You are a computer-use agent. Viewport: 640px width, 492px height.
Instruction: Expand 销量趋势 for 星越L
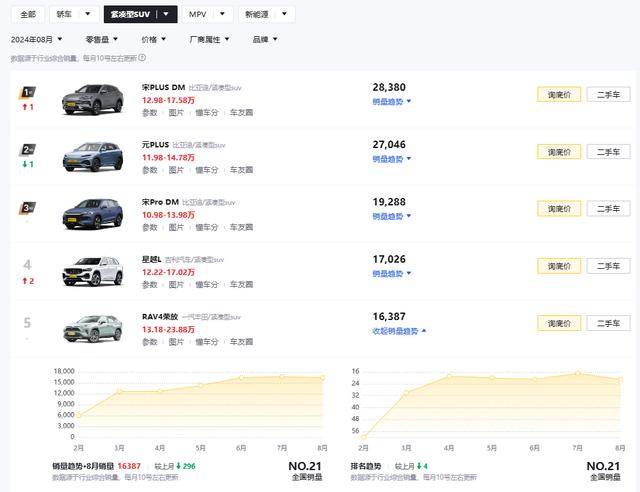click(391, 274)
